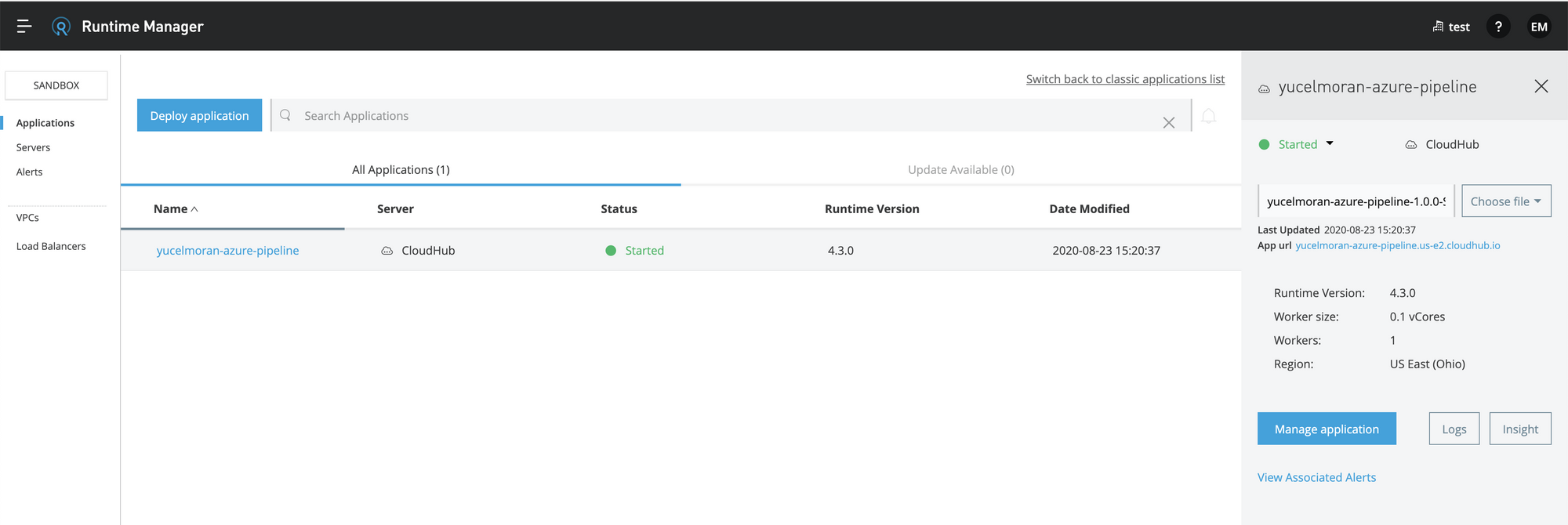
Task: Open the Choose file dropdown
Action: click(1506, 201)
